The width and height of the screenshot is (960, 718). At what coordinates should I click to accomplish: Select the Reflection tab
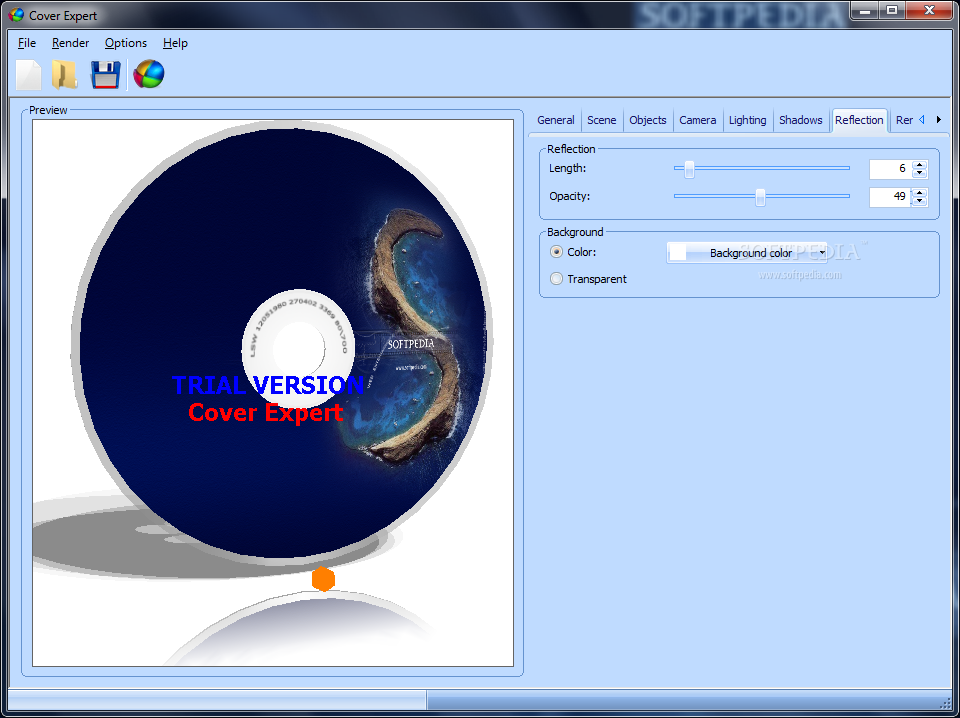pyautogui.click(x=859, y=120)
